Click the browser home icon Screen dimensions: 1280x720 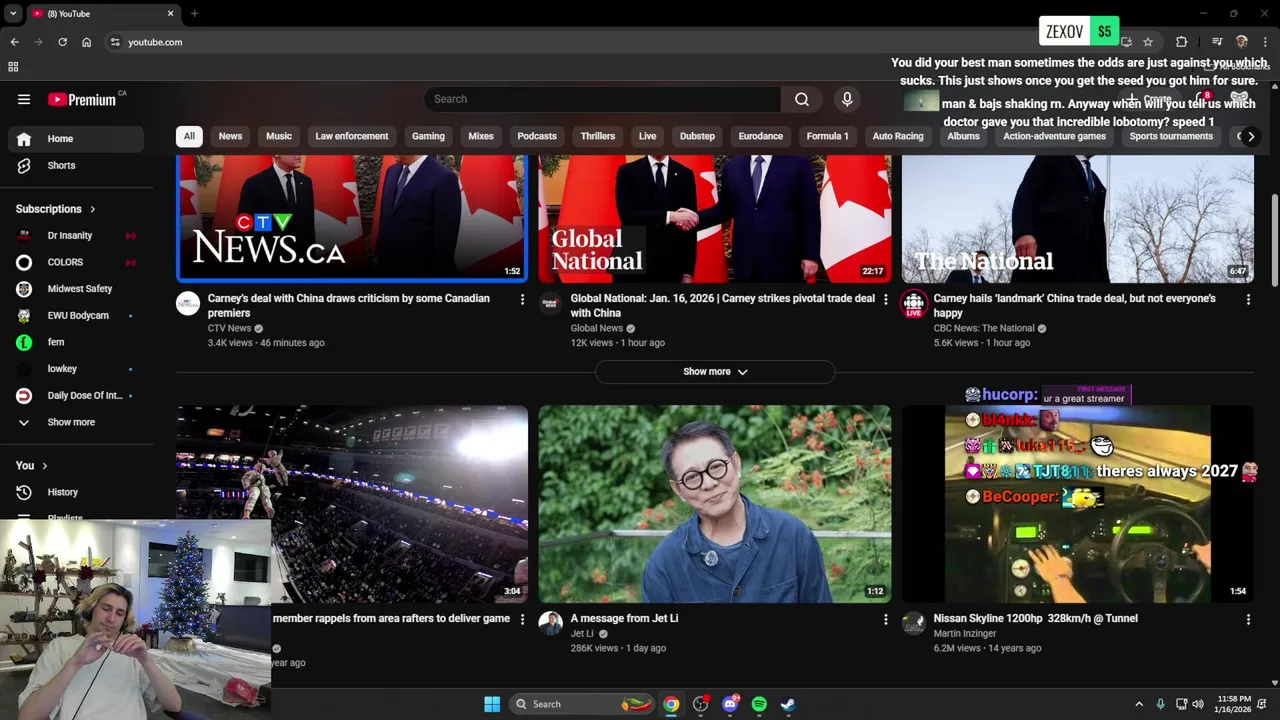click(x=86, y=42)
